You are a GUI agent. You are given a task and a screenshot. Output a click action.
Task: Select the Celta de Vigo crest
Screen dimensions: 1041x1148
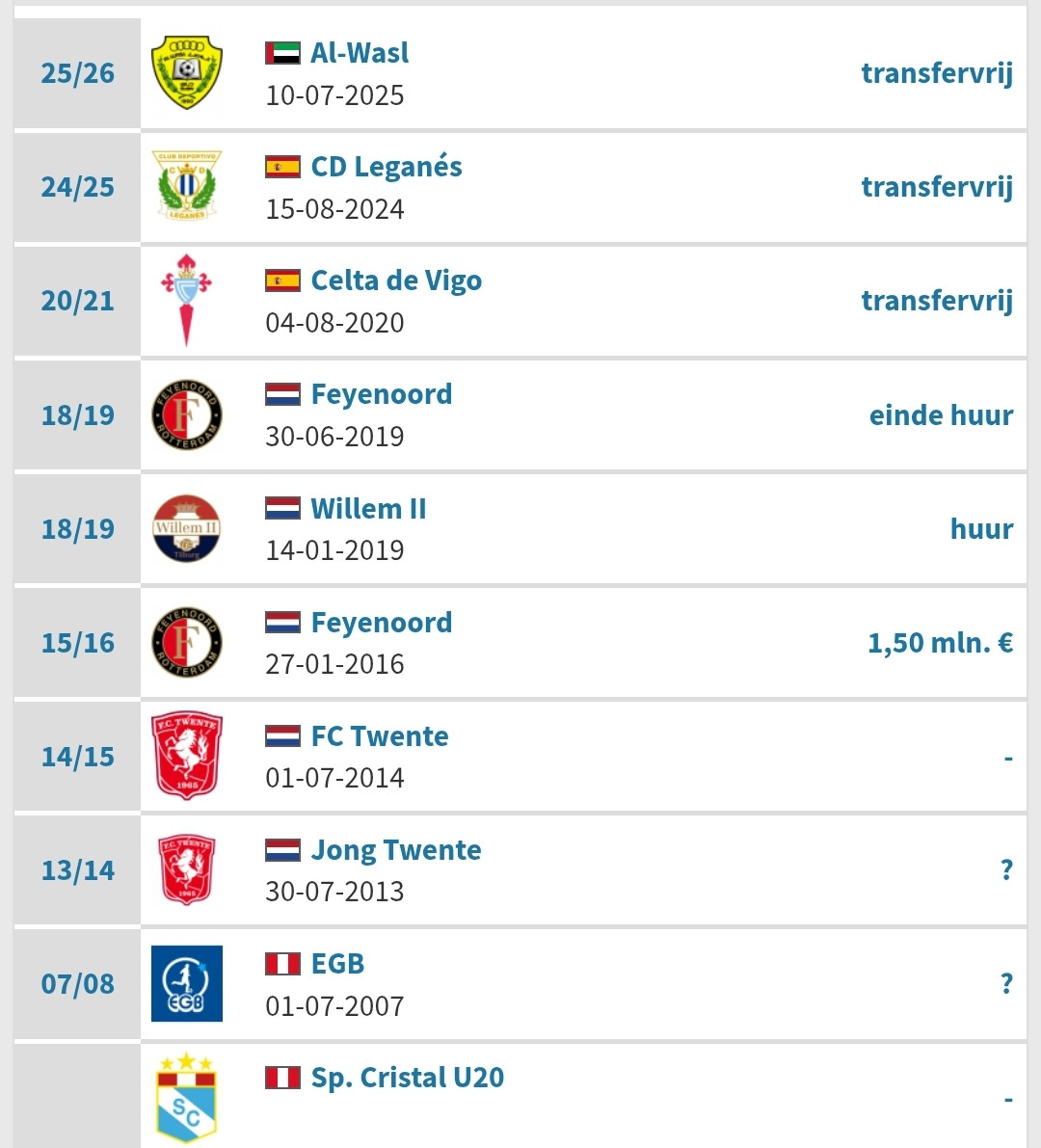pos(187,300)
